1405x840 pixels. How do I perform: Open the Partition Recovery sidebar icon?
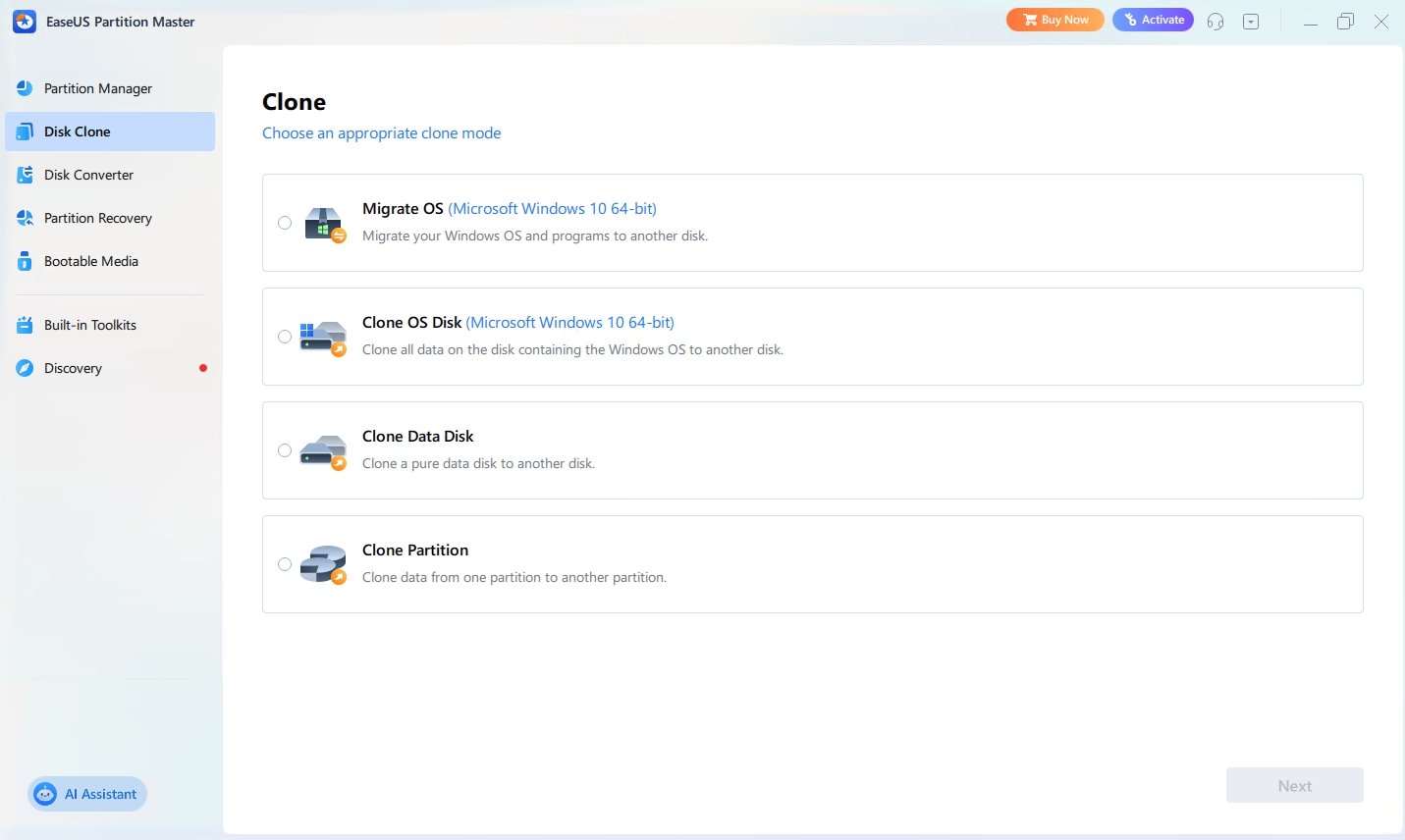tap(25, 218)
